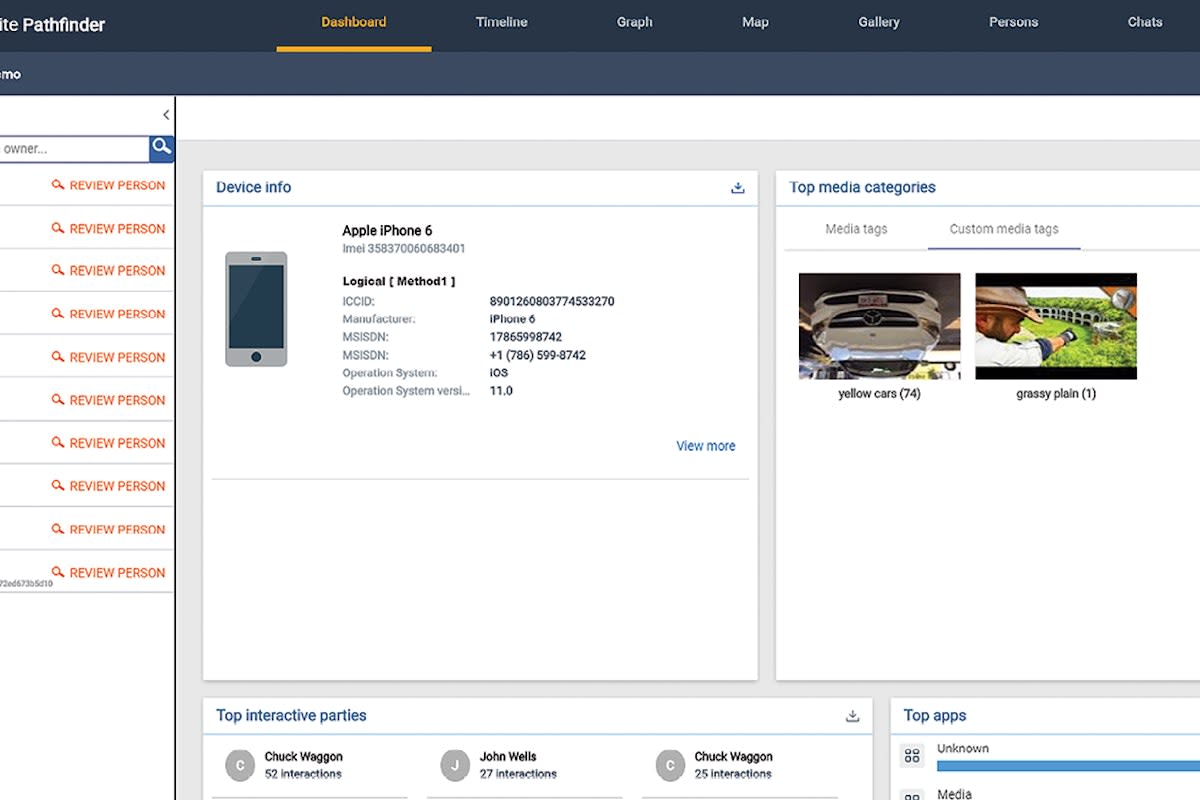
Task: Collapse the left sidebar with chevron arrow
Action: pos(166,115)
